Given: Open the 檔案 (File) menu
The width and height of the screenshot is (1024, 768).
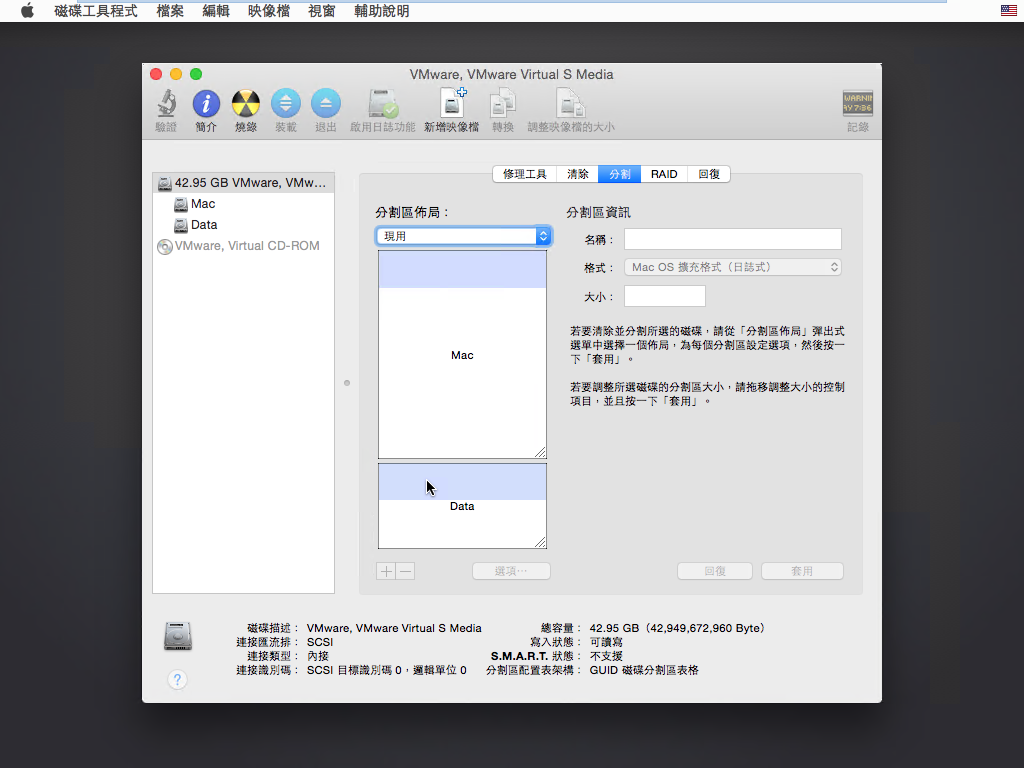Looking at the screenshot, I should coord(170,11).
